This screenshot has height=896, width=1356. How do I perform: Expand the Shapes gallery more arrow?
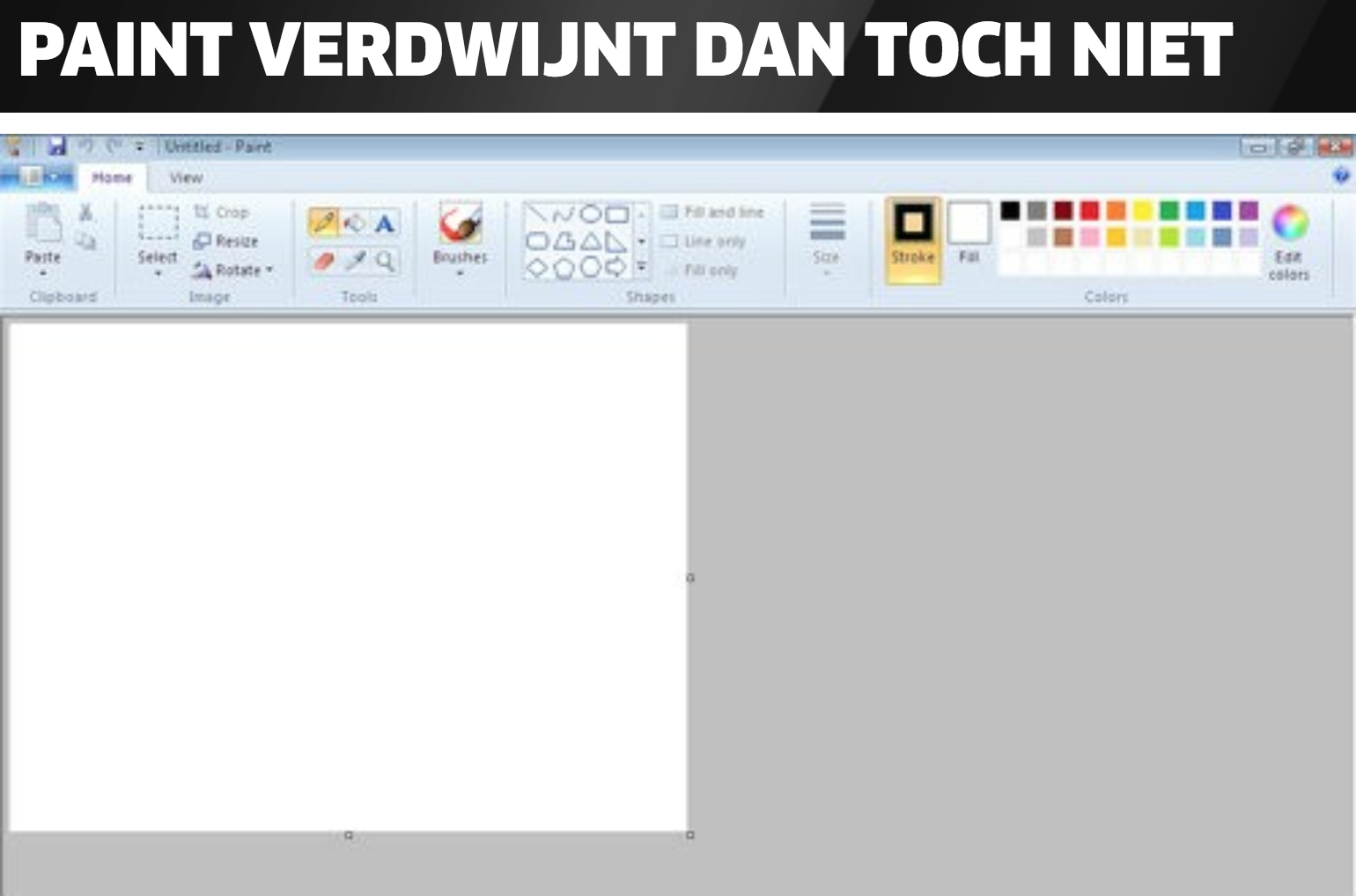click(x=642, y=267)
